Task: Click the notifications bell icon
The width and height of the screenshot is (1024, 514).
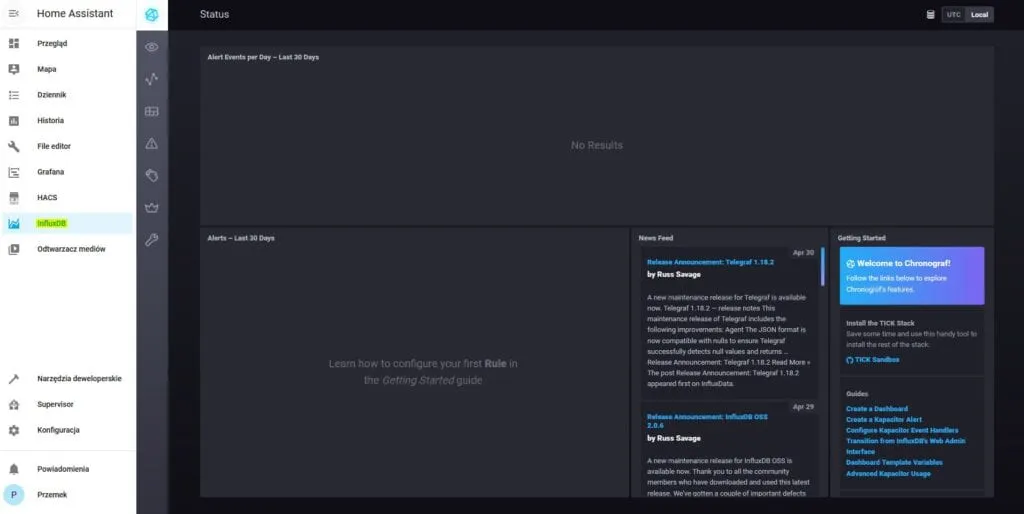Action: [14, 469]
